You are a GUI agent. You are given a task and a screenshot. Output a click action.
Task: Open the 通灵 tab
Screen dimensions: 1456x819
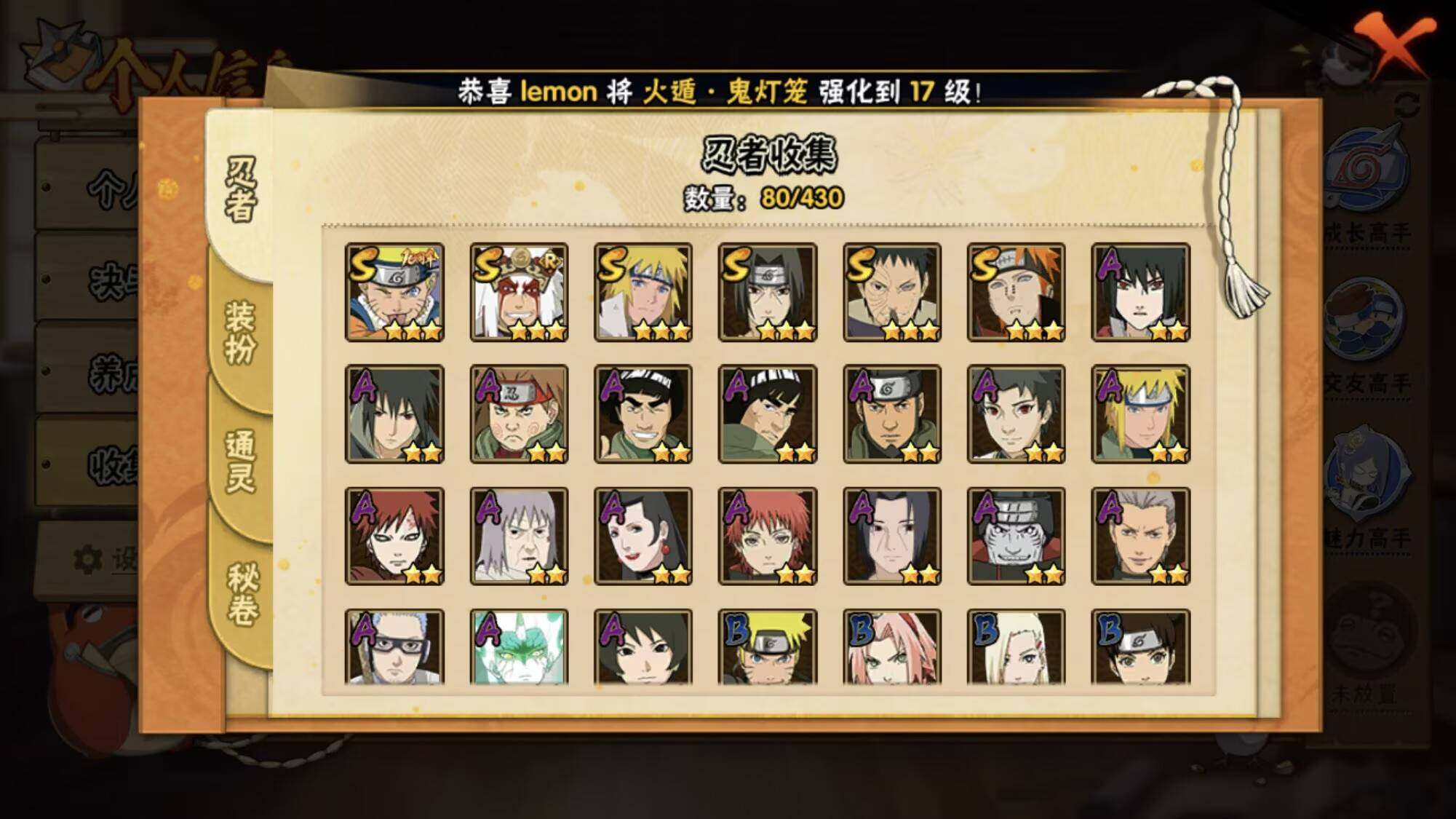pos(241,462)
